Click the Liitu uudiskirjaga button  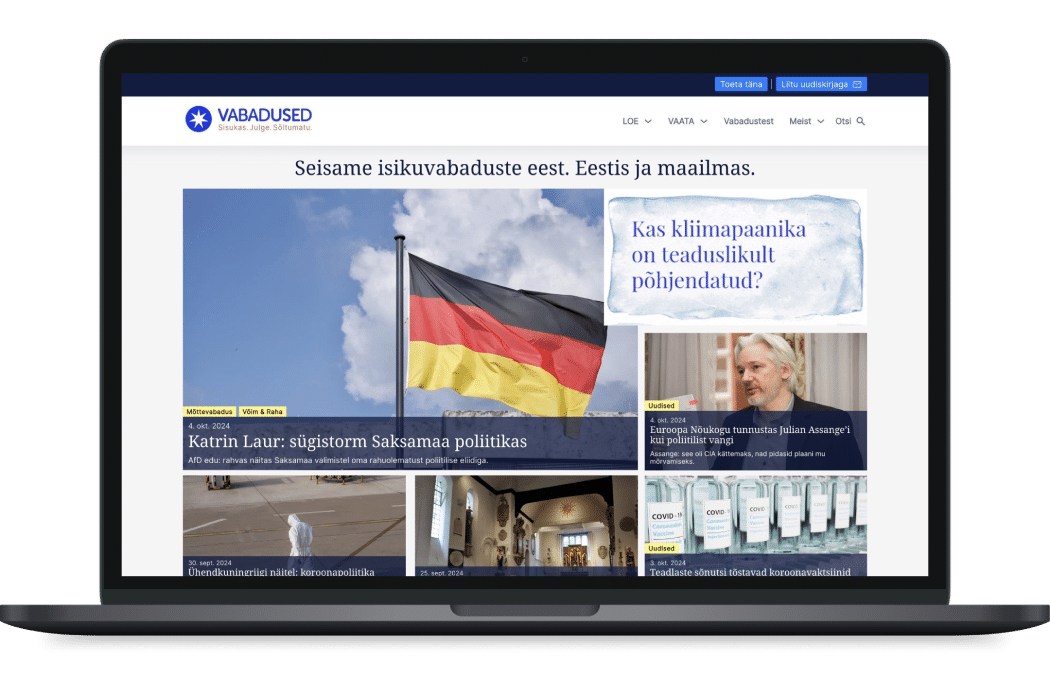click(x=820, y=84)
